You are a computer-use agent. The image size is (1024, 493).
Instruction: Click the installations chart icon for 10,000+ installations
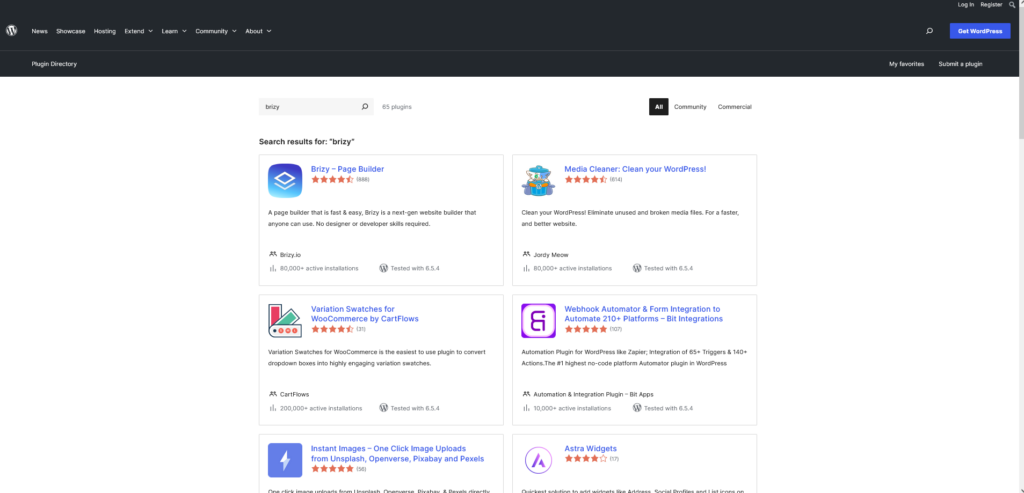(x=526, y=407)
